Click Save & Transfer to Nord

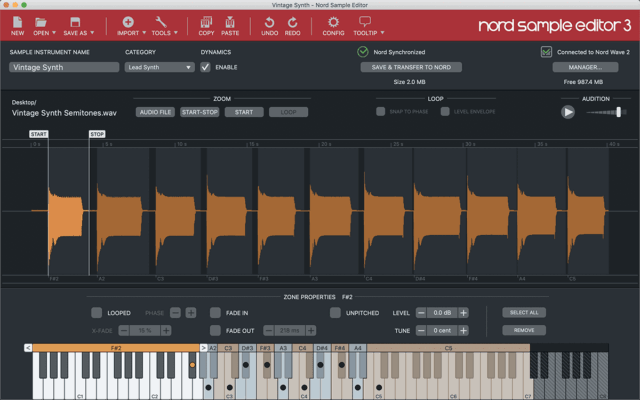point(411,67)
